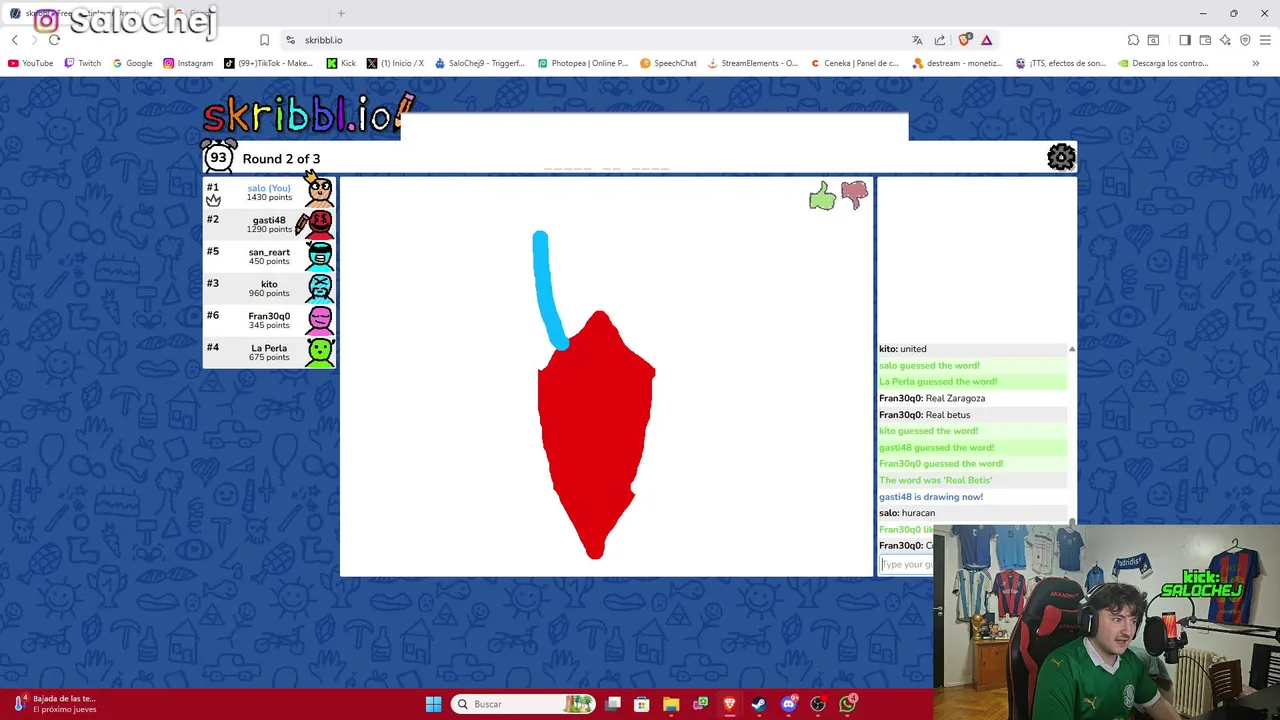Open File Explorer from taskbar
This screenshot has width=1280, height=720.
(671, 704)
